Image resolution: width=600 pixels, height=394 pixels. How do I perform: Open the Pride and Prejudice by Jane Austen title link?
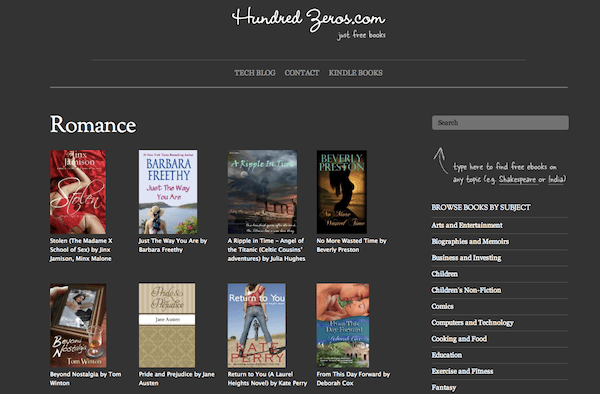pyautogui.click(x=176, y=379)
